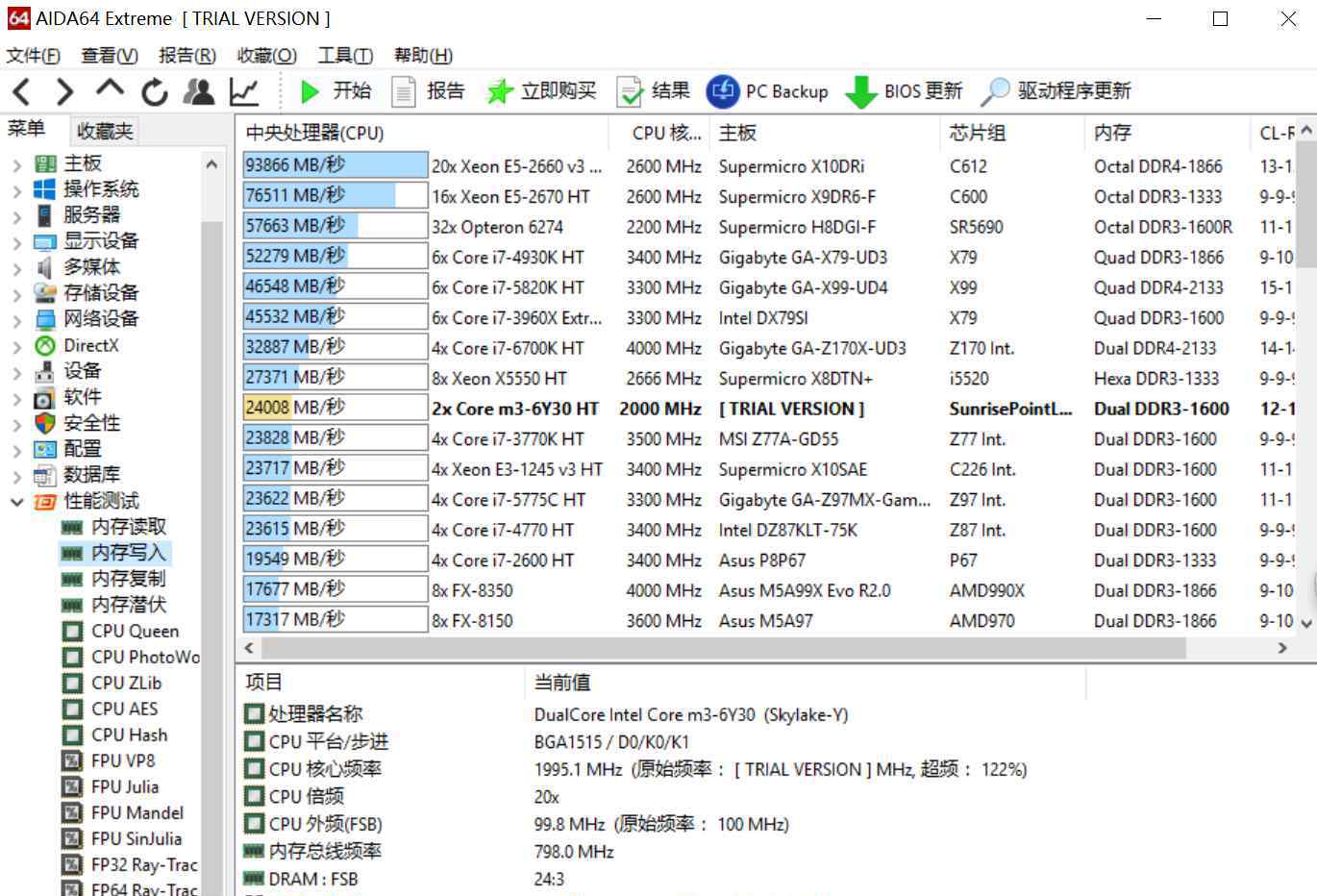Click the 报告 report document icon

click(x=404, y=91)
